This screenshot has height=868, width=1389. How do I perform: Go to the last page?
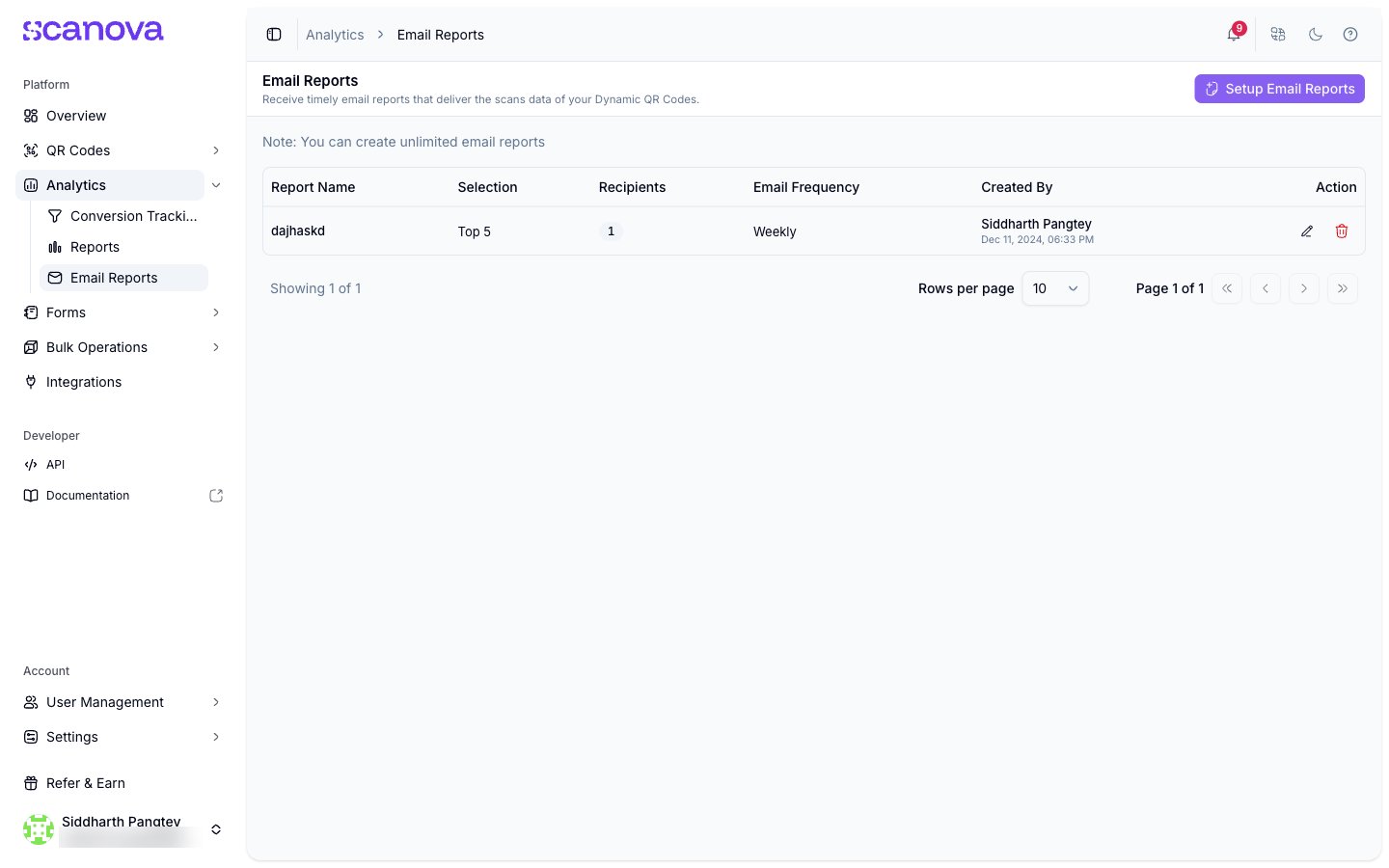[x=1343, y=288]
